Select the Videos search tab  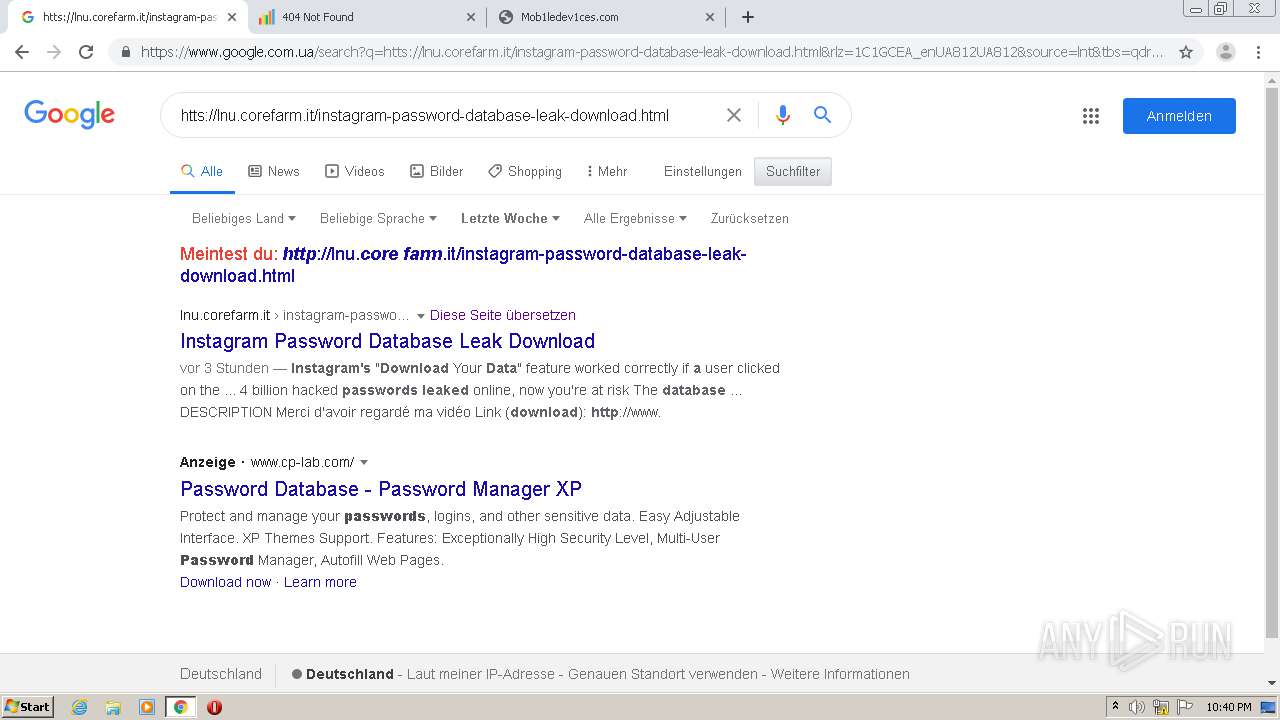[x=355, y=171]
